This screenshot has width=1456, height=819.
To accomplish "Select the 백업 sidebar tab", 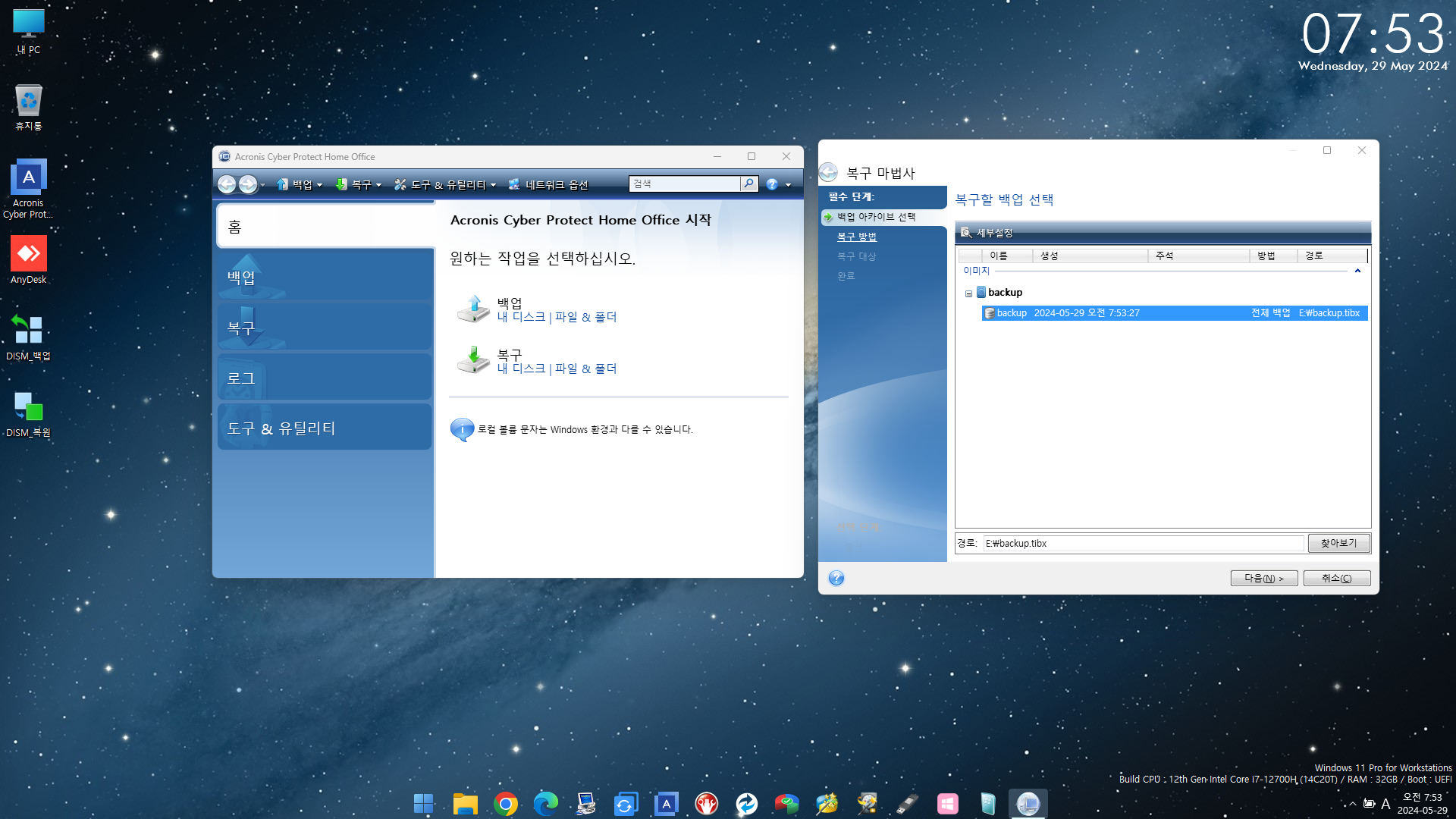I will [325, 277].
